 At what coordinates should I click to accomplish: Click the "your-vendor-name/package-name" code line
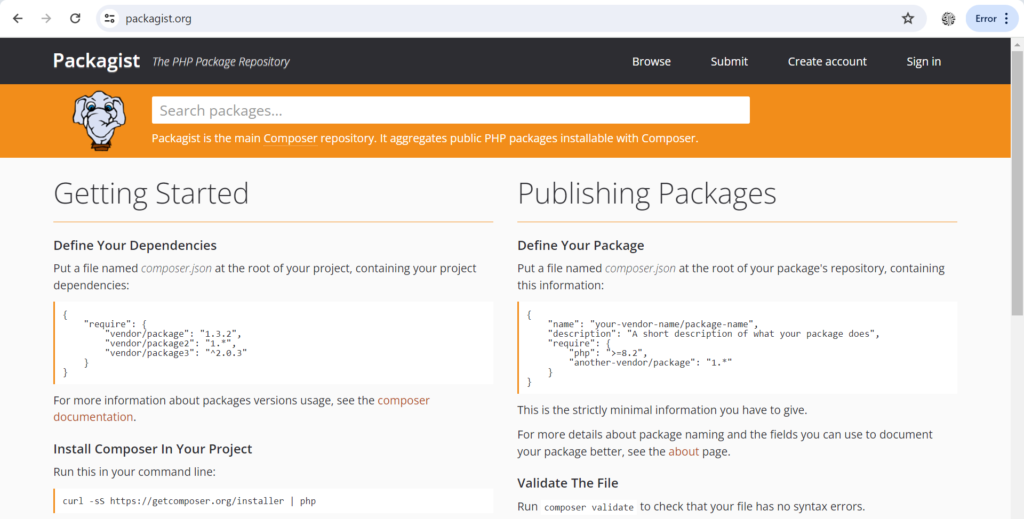[x=652, y=324]
